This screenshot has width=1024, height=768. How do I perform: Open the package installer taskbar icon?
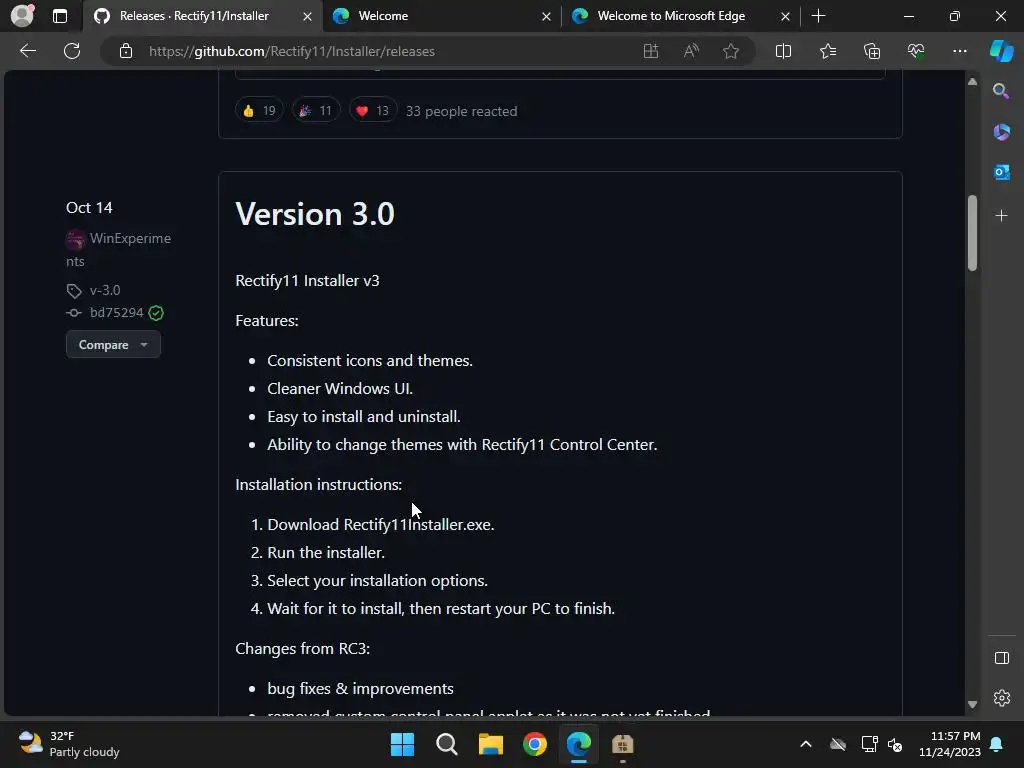pyautogui.click(x=622, y=744)
